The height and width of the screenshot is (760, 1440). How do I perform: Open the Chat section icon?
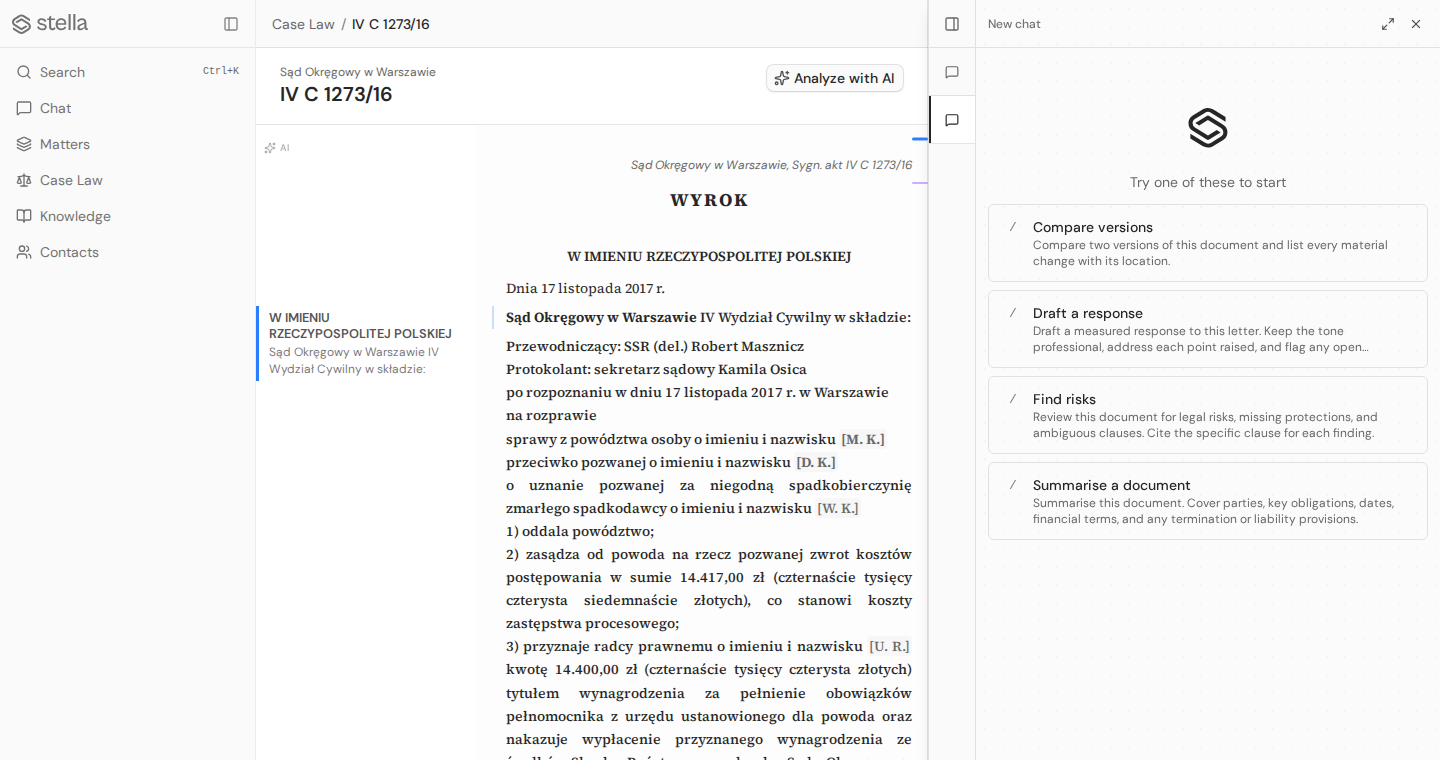coord(24,108)
